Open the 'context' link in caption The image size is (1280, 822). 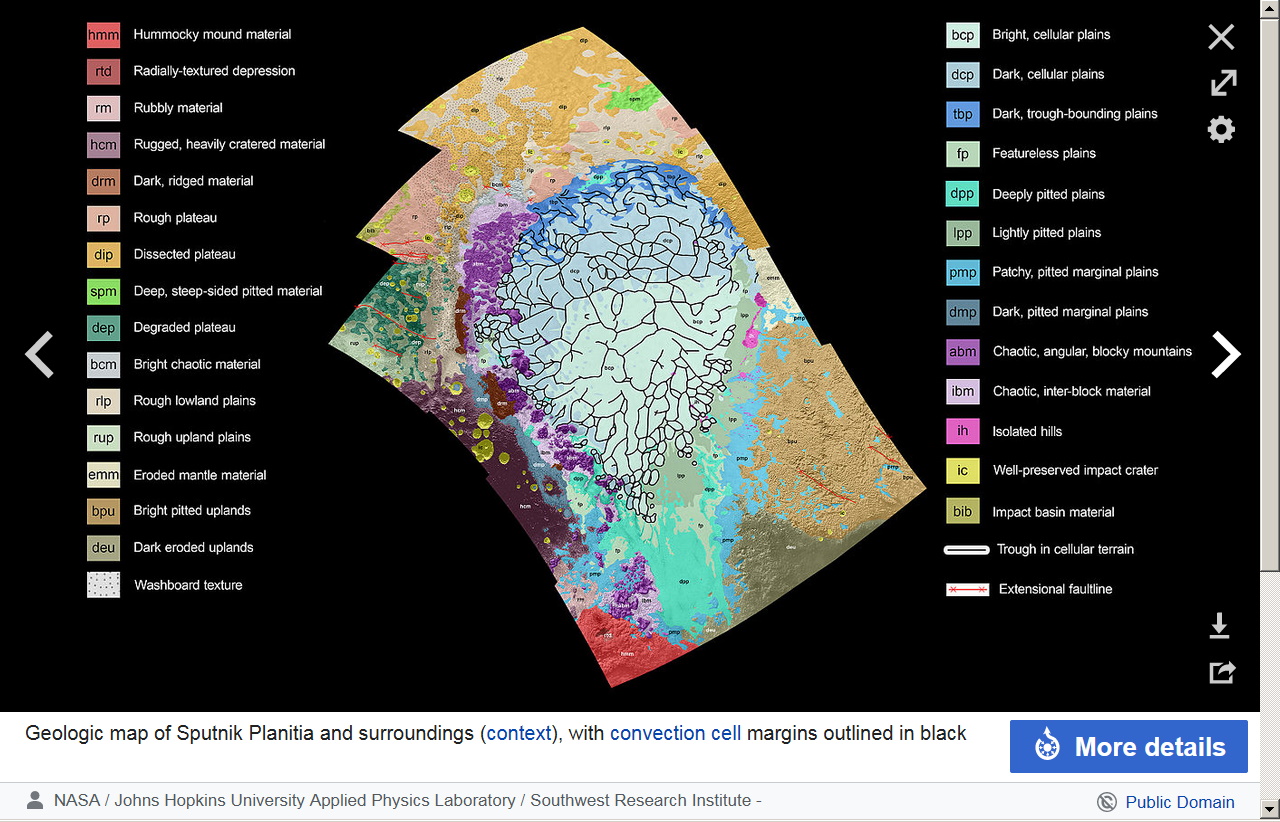point(519,733)
